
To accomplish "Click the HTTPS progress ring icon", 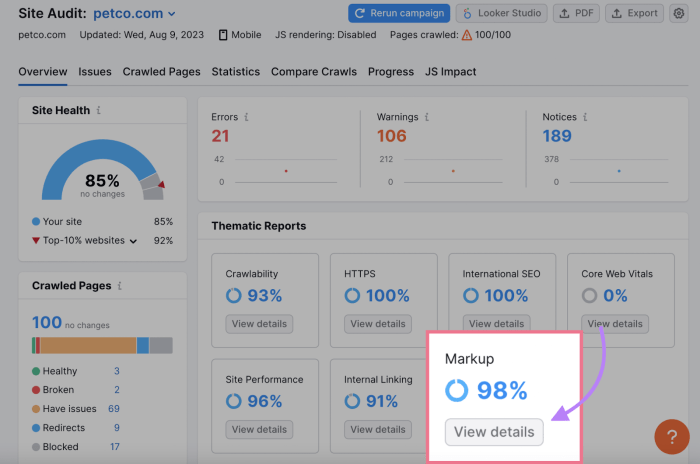I will click(352, 296).
